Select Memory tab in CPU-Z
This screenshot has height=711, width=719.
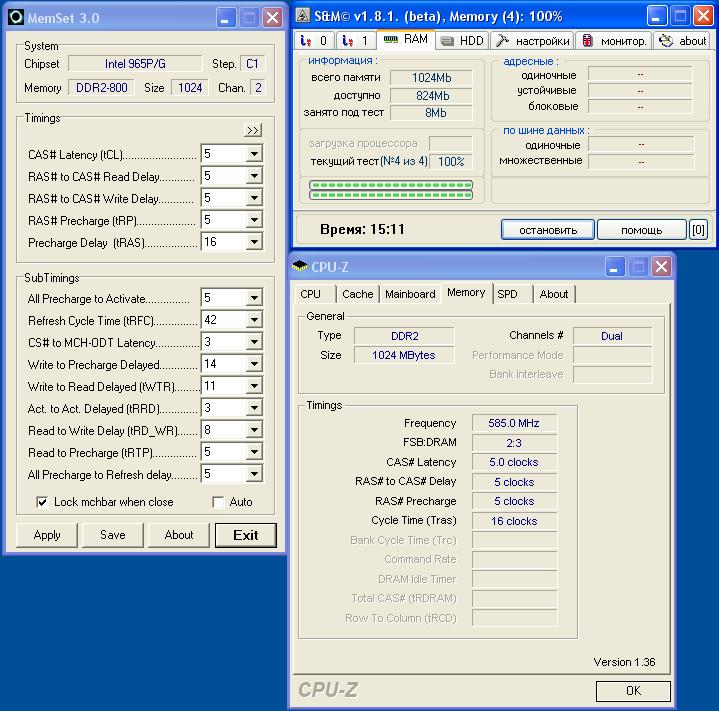point(466,292)
